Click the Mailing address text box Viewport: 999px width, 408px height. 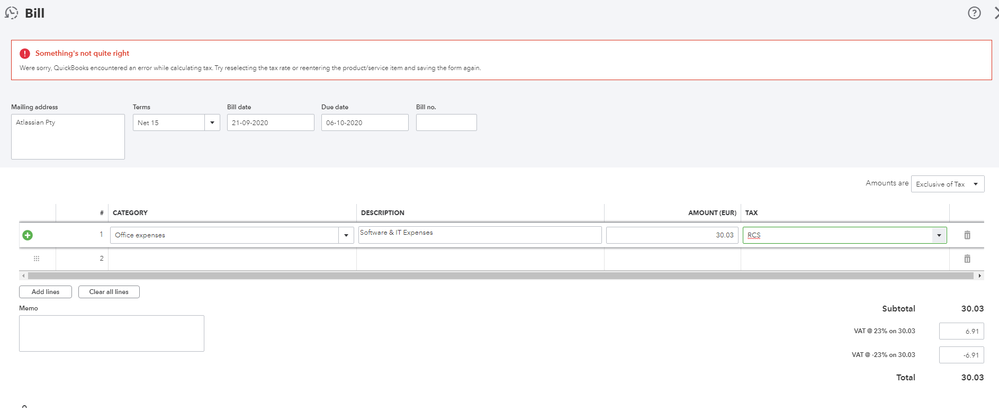(x=67, y=136)
